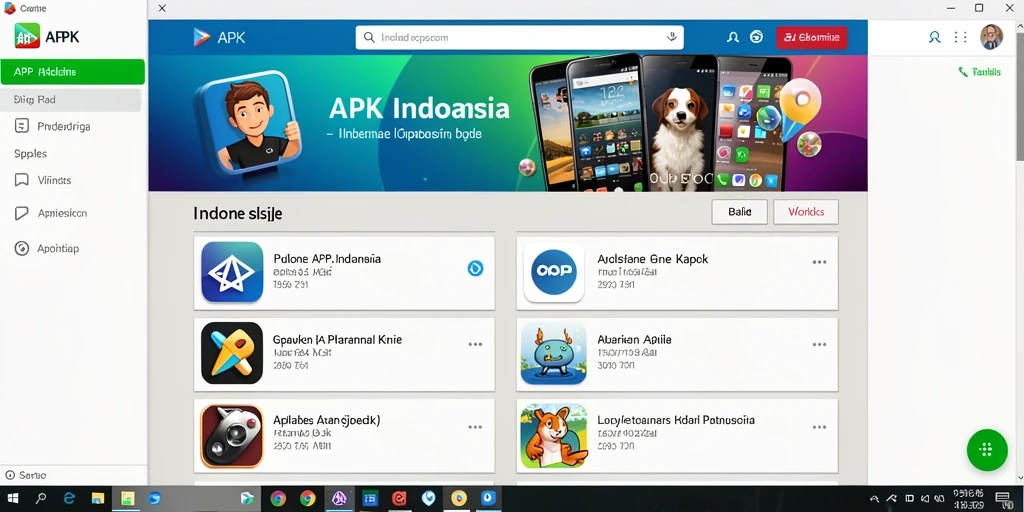The width and height of the screenshot is (1024, 512).
Task: Launch Edge from the taskbar
Action: coord(69,499)
